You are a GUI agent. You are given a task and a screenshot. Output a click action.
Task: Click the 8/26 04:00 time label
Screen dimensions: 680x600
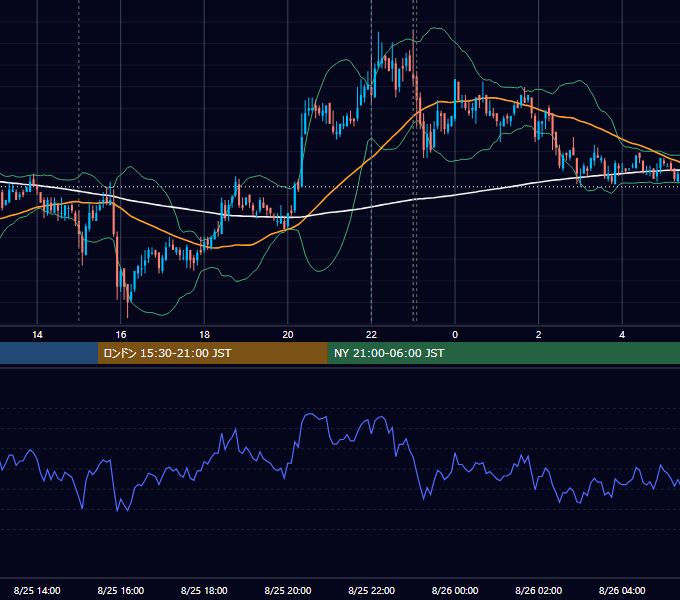pyautogui.click(x=622, y=590)
